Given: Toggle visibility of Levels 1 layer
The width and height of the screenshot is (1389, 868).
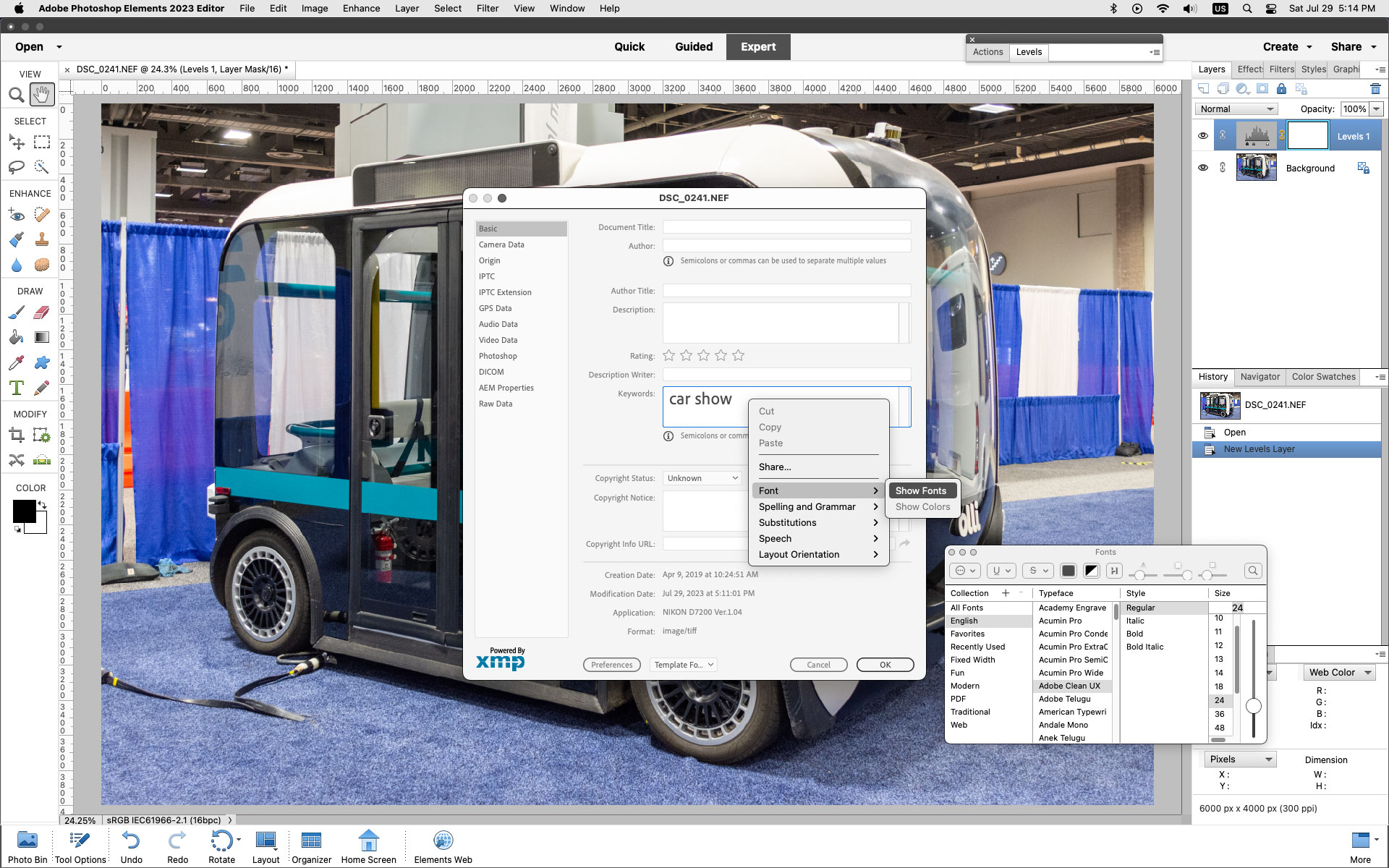Looking at the screenshot, I should tap(1202, 135).
